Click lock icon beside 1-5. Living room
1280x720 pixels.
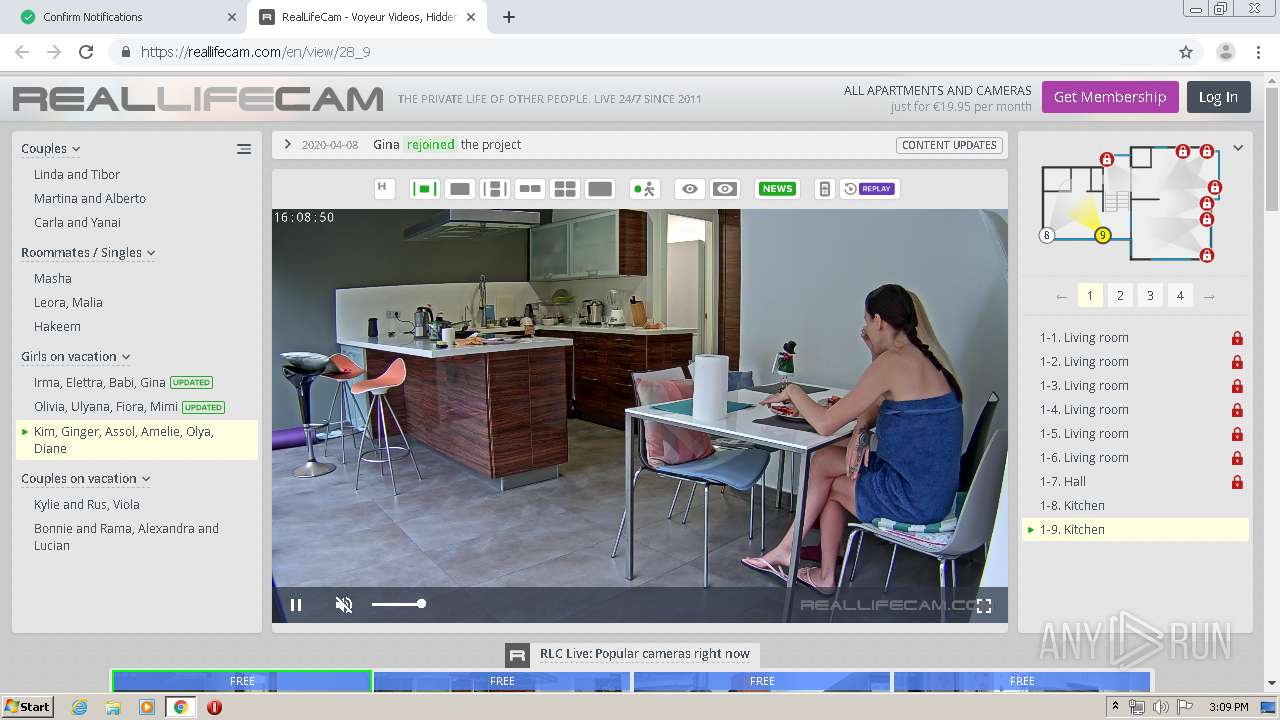click(1237, 434)
